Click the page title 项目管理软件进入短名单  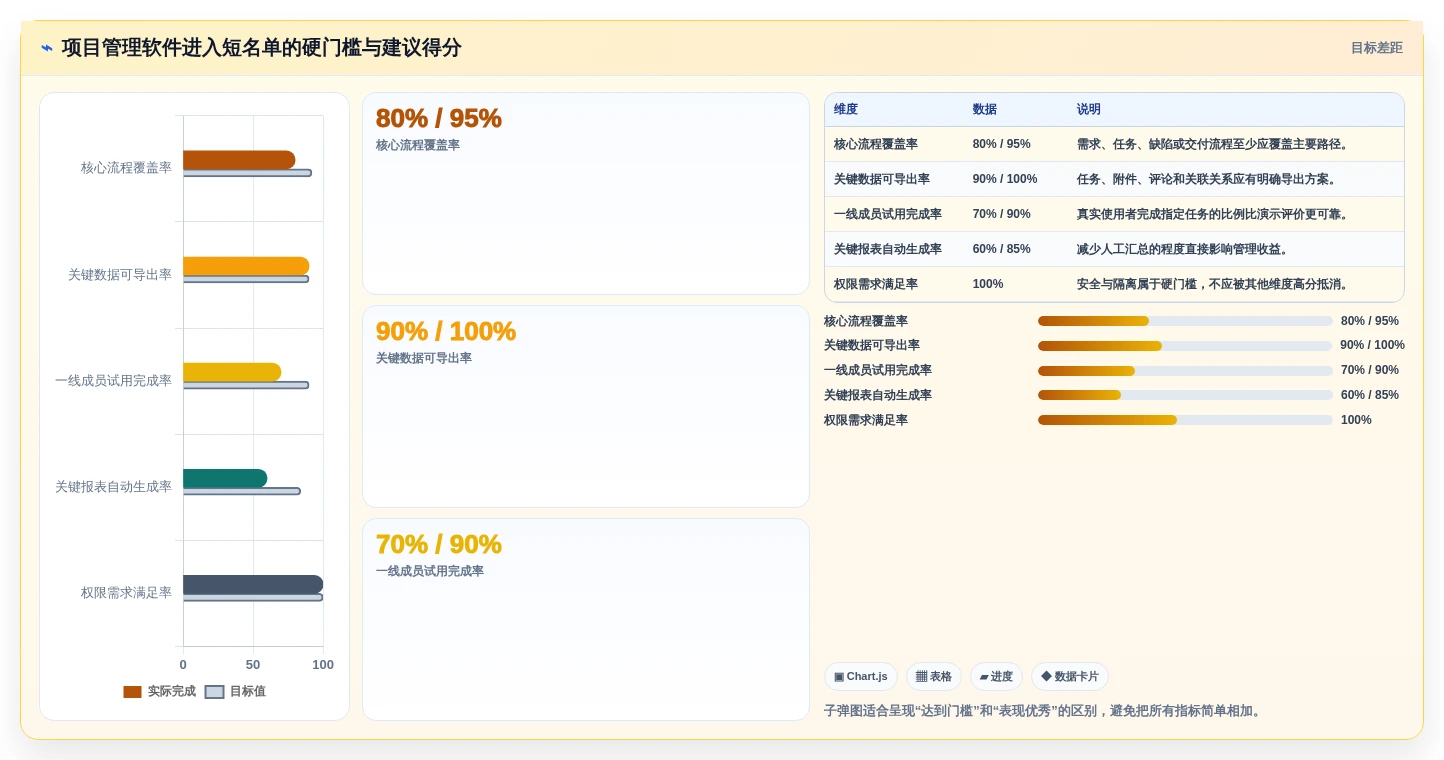pyautogui.click(x=261, y=48)
